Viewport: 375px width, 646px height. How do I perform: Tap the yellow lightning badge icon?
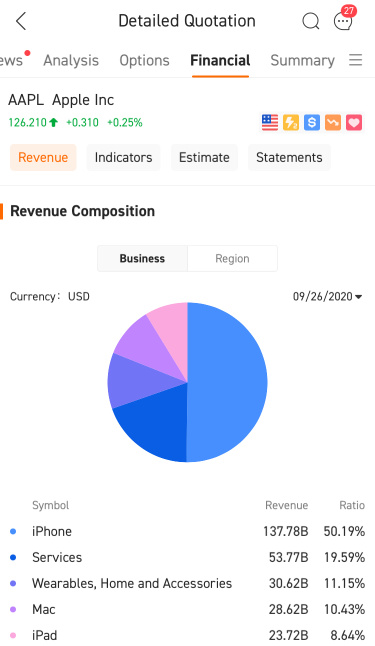[291, 122]
